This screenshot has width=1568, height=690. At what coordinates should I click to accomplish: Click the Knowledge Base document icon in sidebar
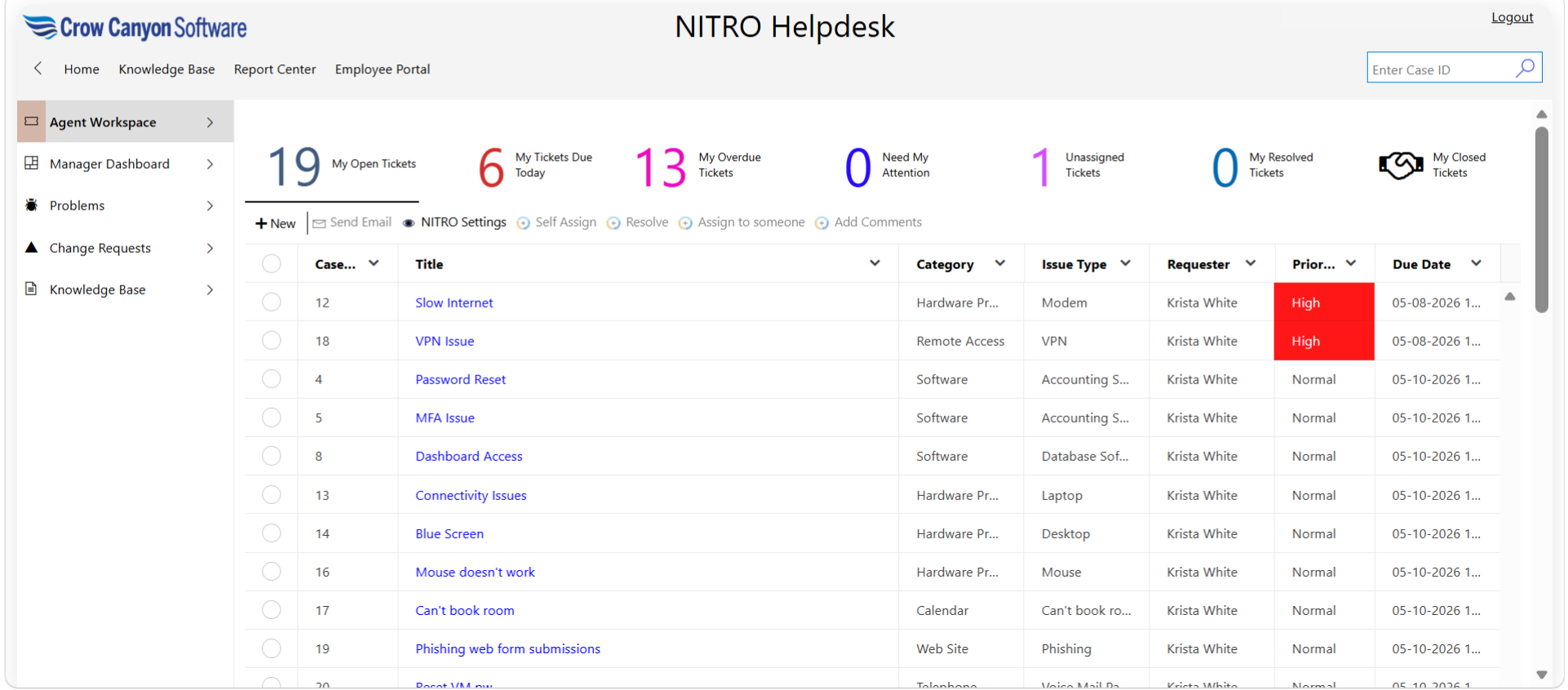[32, 289]
